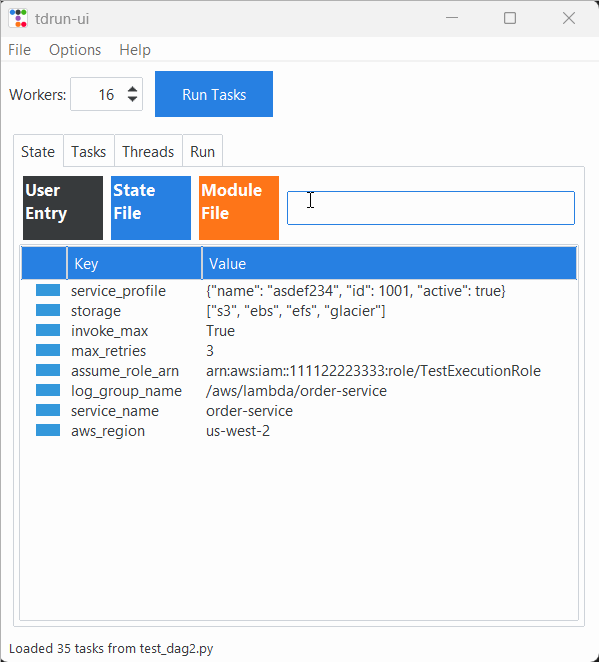Click the tdrun-ui app icon in title bar
Viewport: 599px width, 662px height.
(x=18, y=19)
